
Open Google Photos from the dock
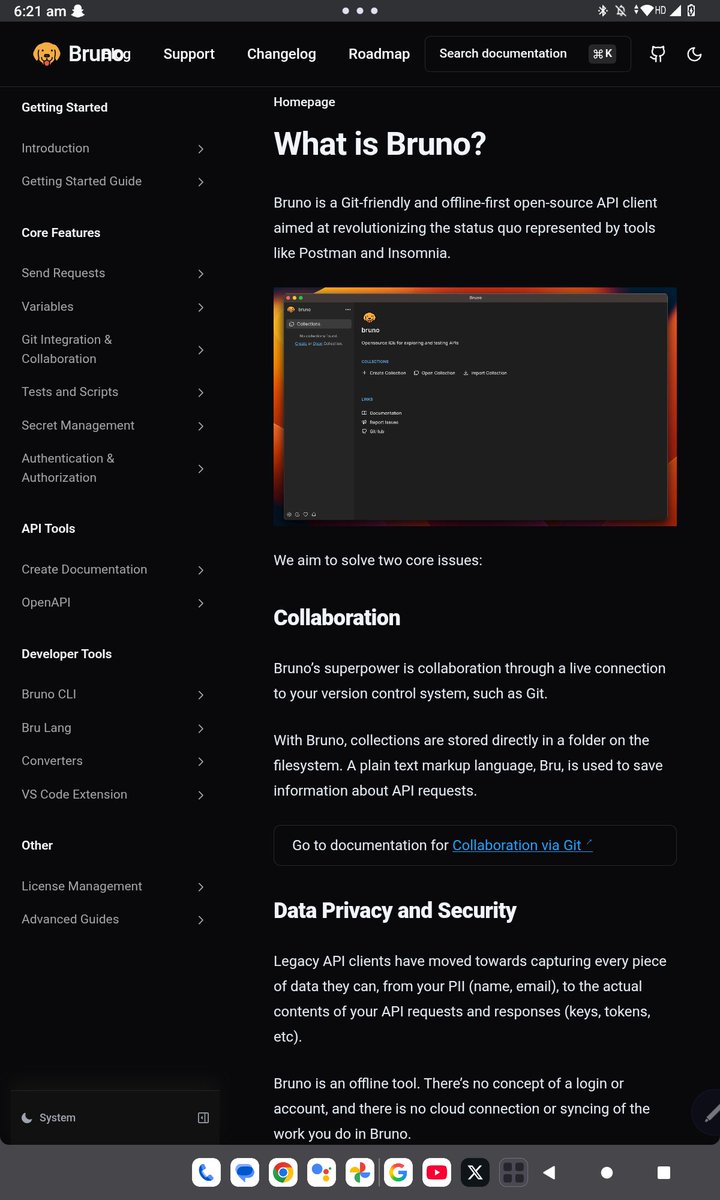(360, 1172)
